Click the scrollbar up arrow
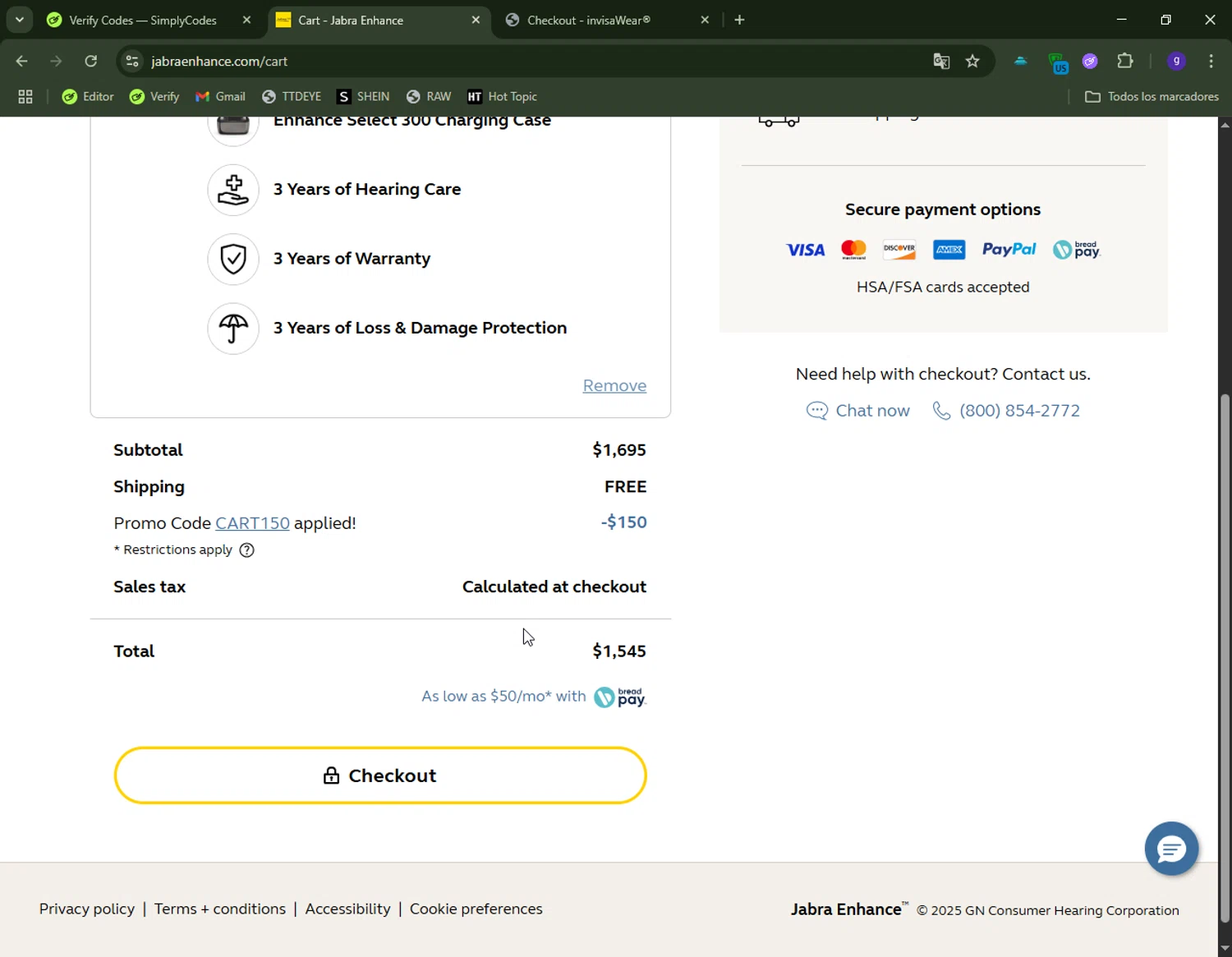This screenshot has height=957, width=1232. (x=1225, y=125)
